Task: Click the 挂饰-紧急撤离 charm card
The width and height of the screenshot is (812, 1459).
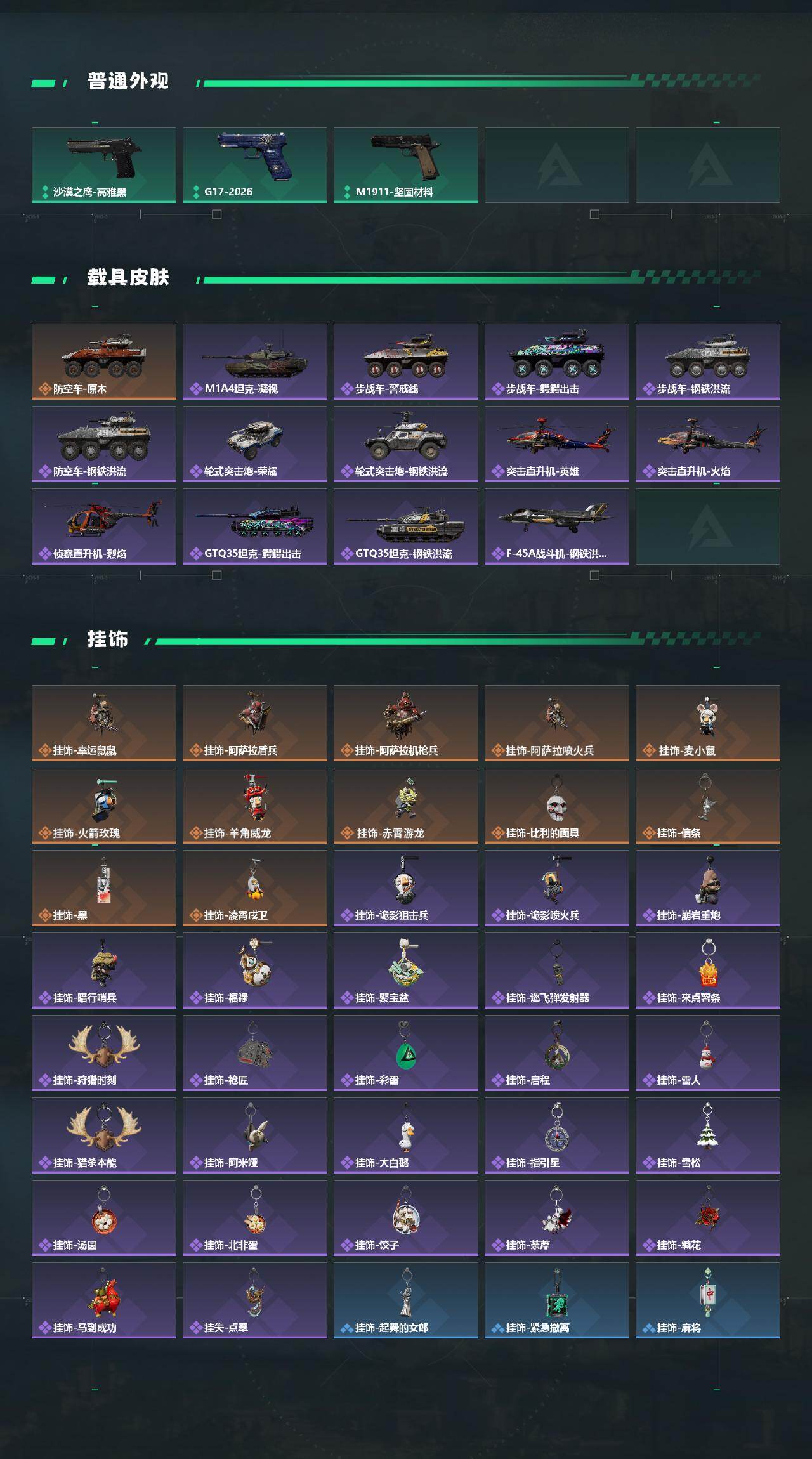Action: coord(557,1300)
